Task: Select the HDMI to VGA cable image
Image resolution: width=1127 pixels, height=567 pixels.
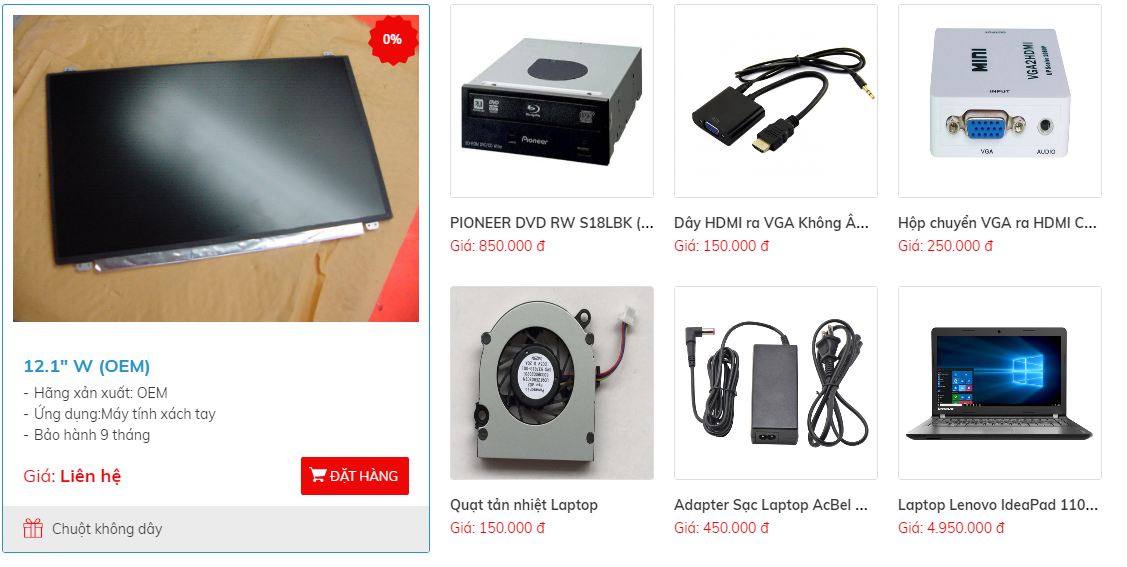Action: tap(776, 101)
